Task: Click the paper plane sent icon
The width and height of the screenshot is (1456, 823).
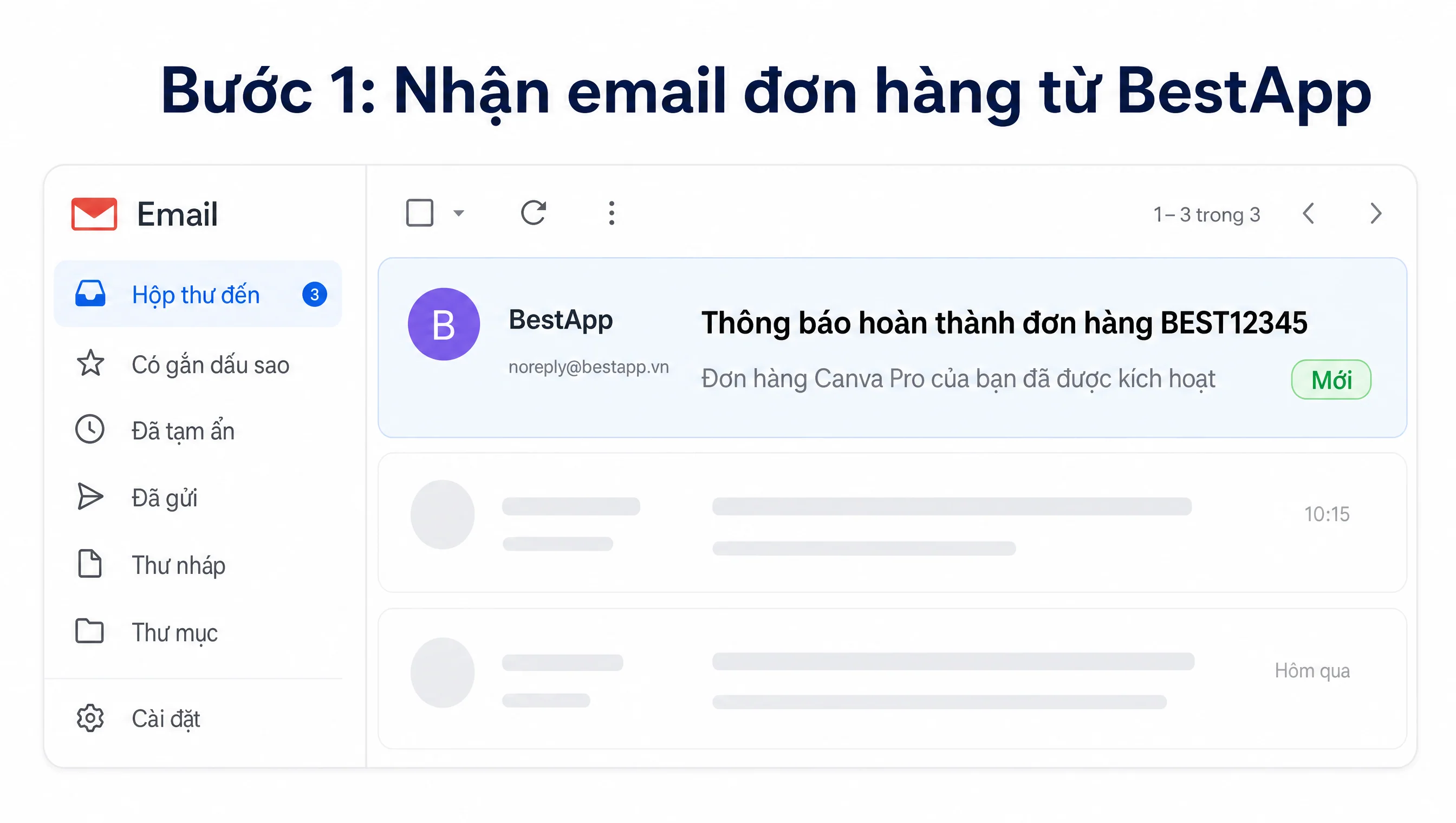Action: click(x=90, y=497)
